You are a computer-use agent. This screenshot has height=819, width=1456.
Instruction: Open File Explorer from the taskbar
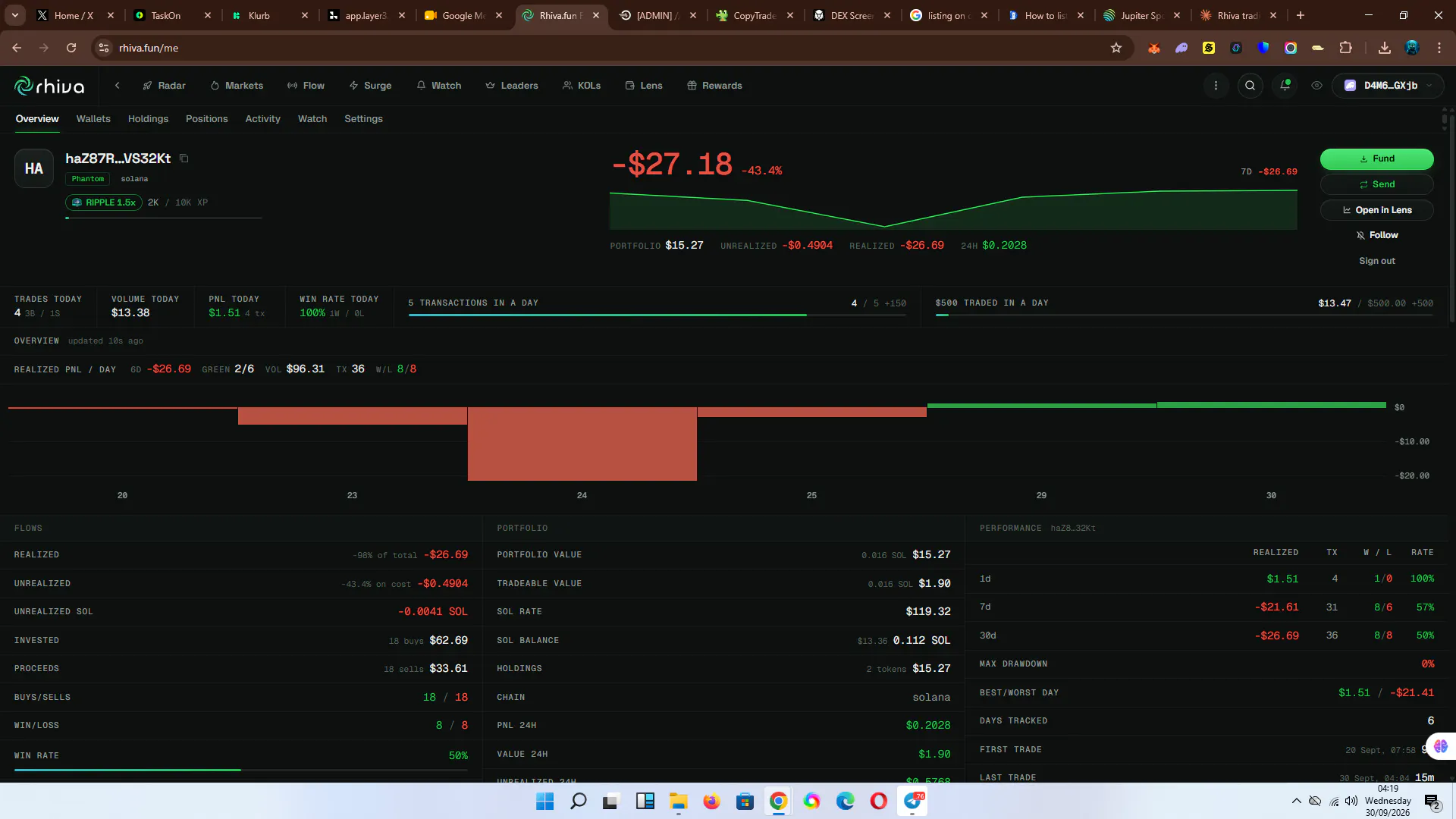click(x=678, y=801)
